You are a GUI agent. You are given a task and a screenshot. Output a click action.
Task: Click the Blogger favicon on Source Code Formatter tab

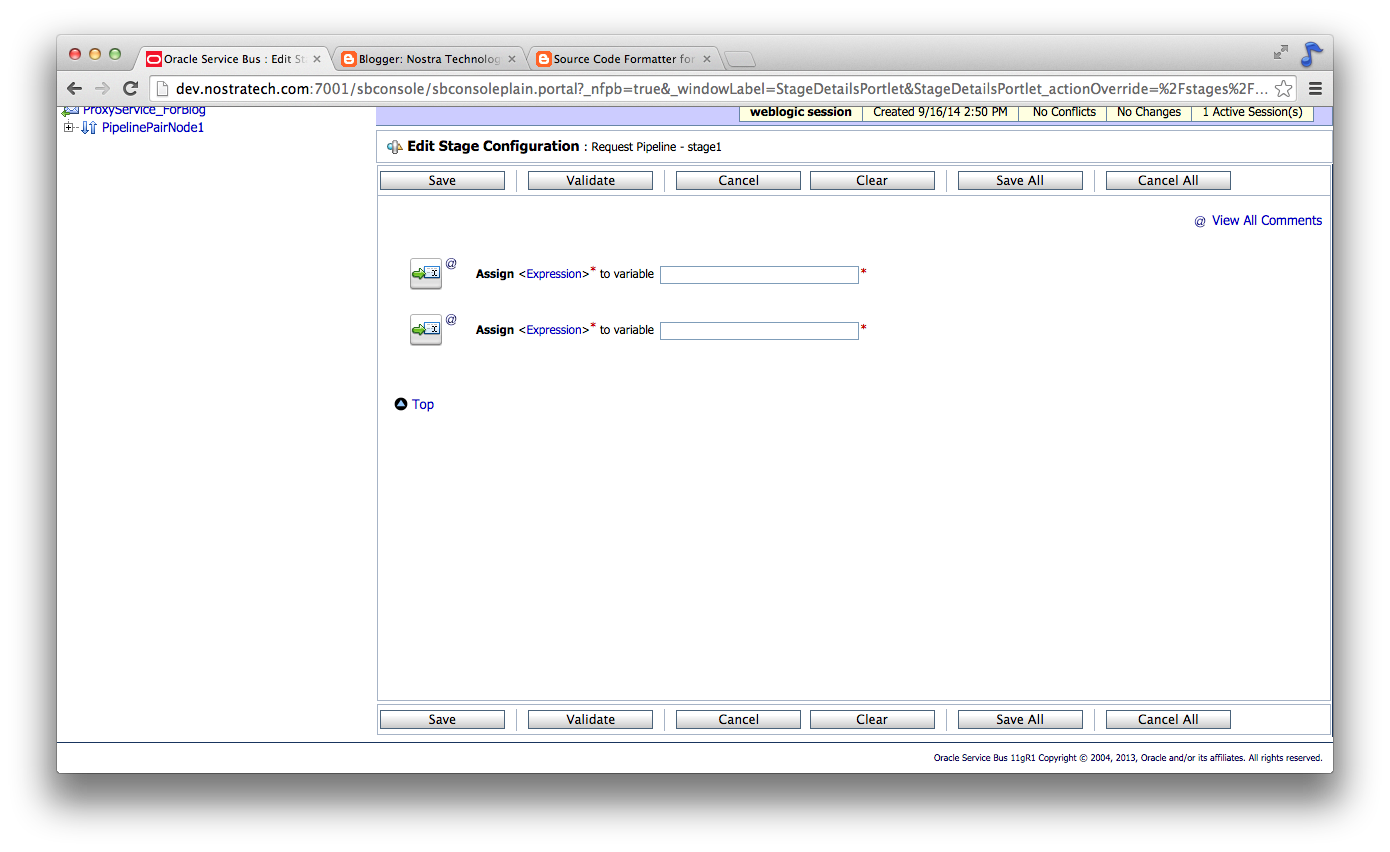pos(544,59)
